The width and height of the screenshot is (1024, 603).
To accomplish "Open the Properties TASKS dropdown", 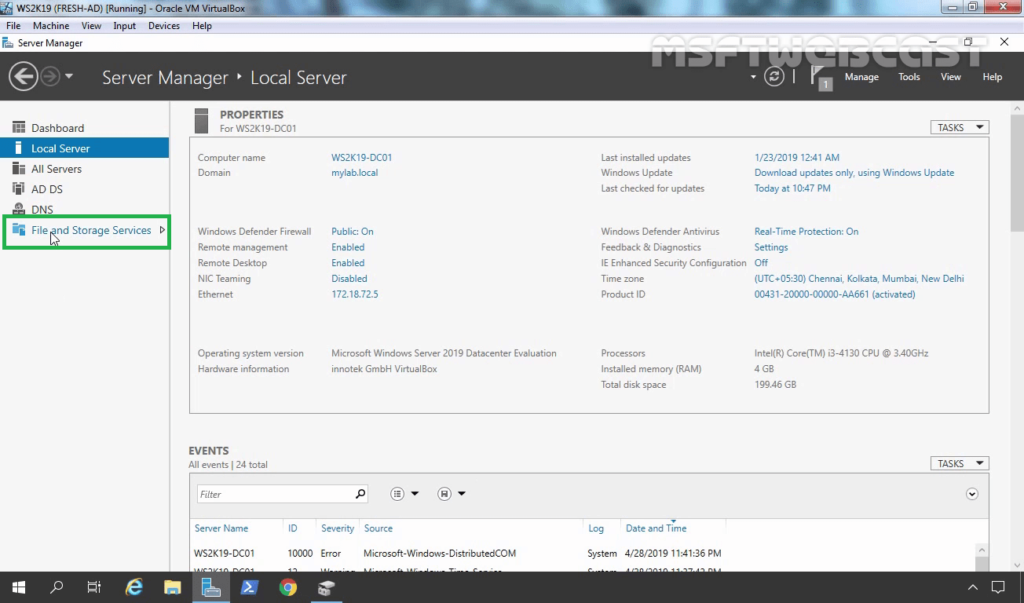I will [959, 127].
